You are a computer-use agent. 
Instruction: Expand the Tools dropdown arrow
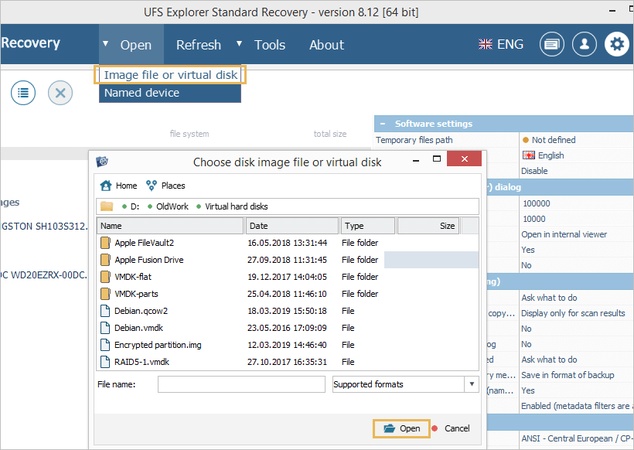tap(239, 44)
